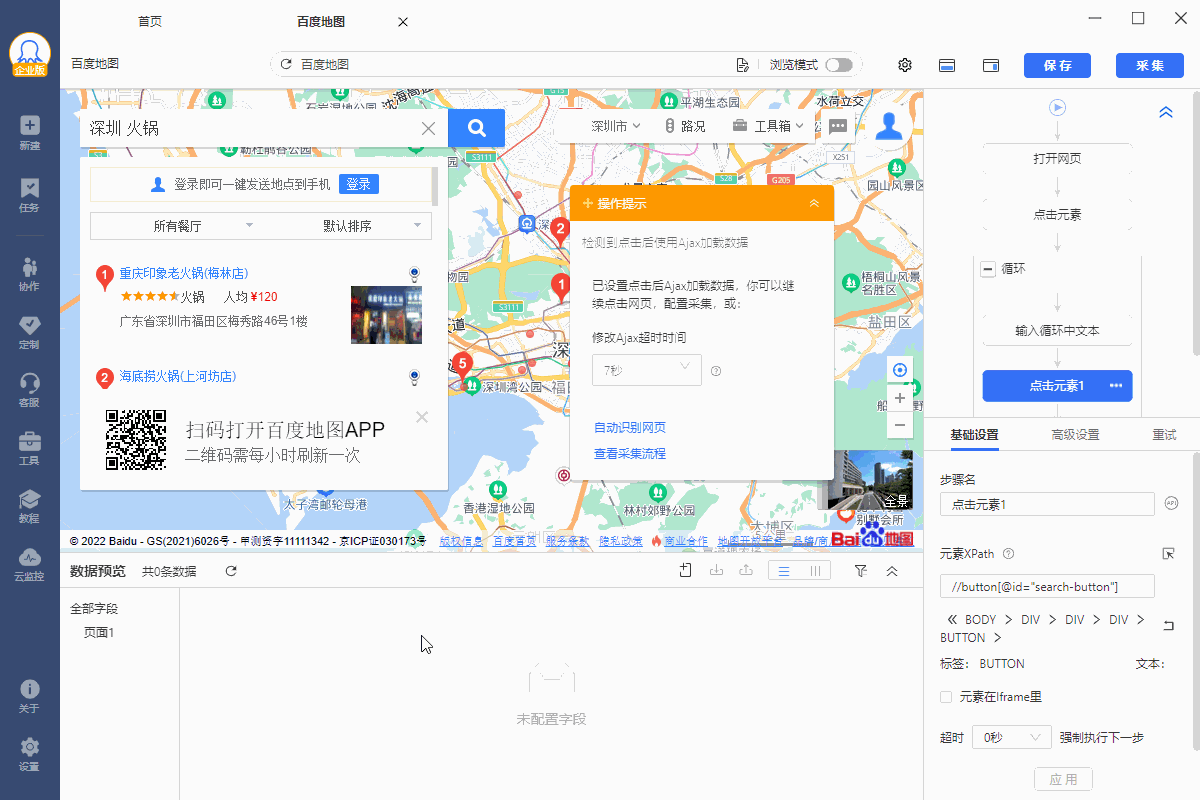Click the blue 登录 button

(359, 184)
